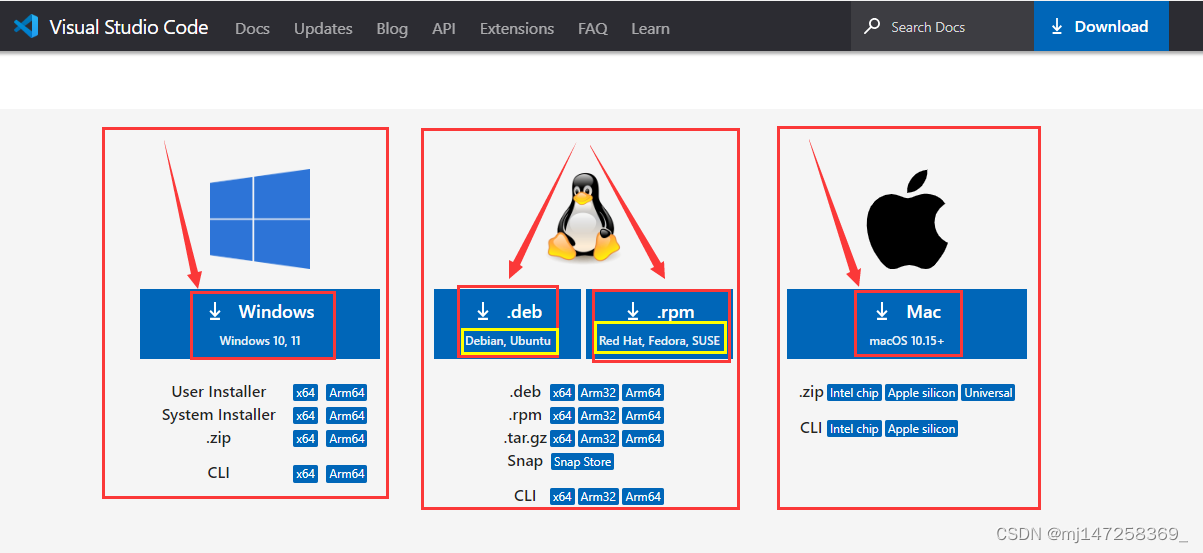Select x64 in Linux .rpm row

[x=563, y=415]
